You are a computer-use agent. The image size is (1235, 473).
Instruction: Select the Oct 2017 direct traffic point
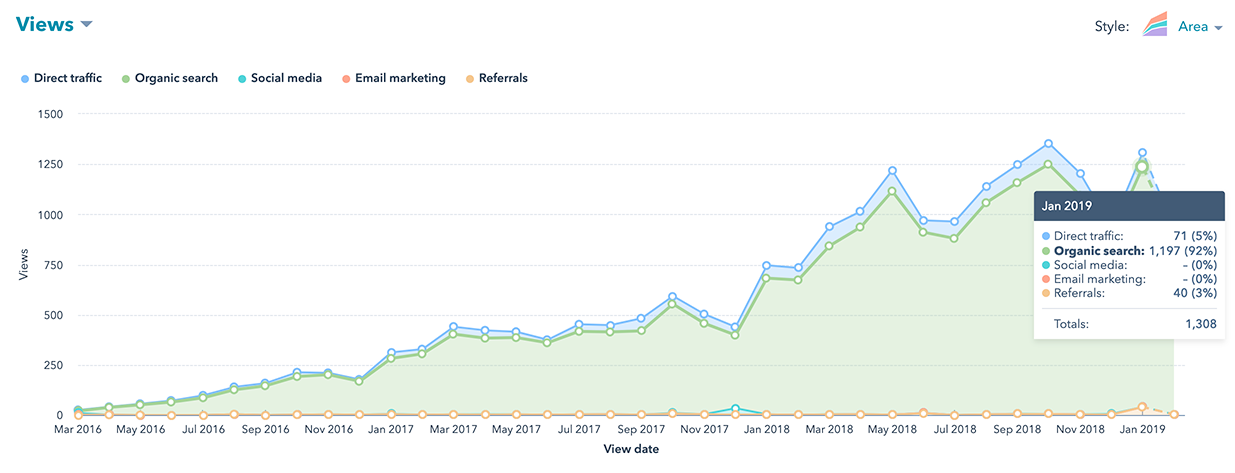(x=673, y=297)
